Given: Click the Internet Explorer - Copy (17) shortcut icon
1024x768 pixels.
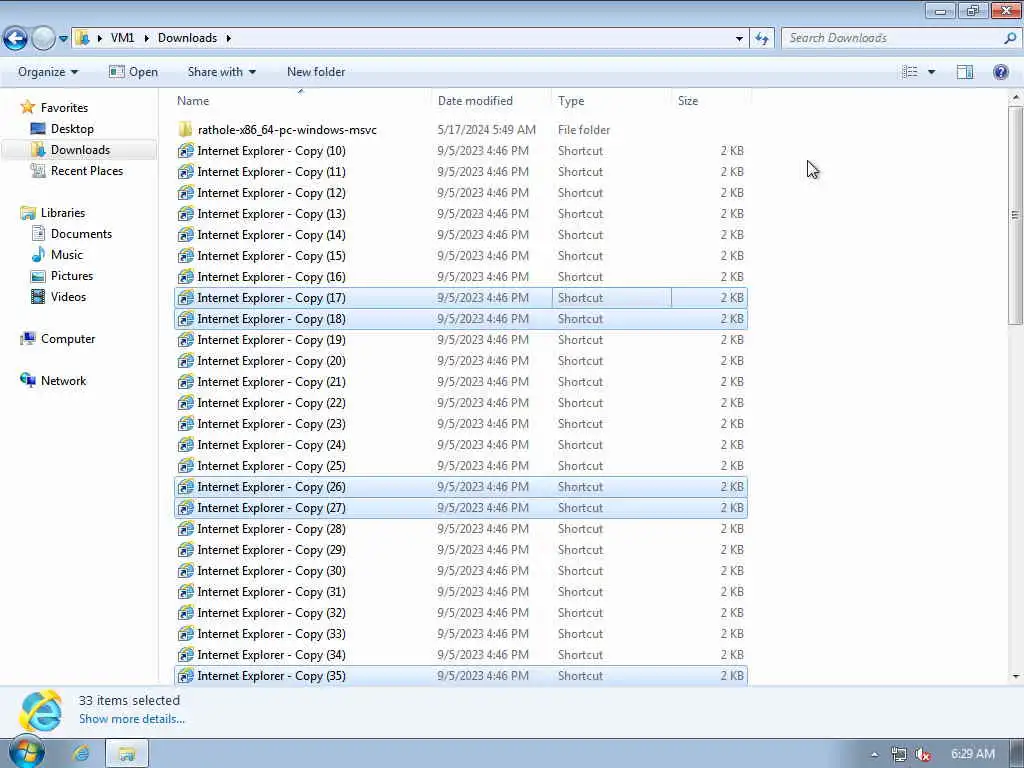Looking at the screenshot, I should coord(185,298).
